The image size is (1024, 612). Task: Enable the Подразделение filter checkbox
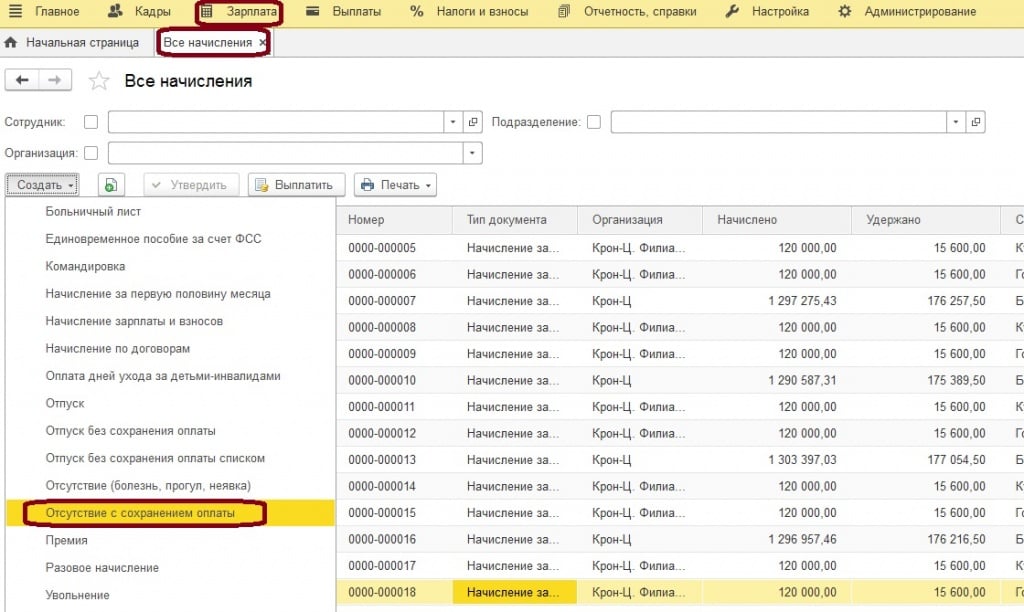coord(594,122)
